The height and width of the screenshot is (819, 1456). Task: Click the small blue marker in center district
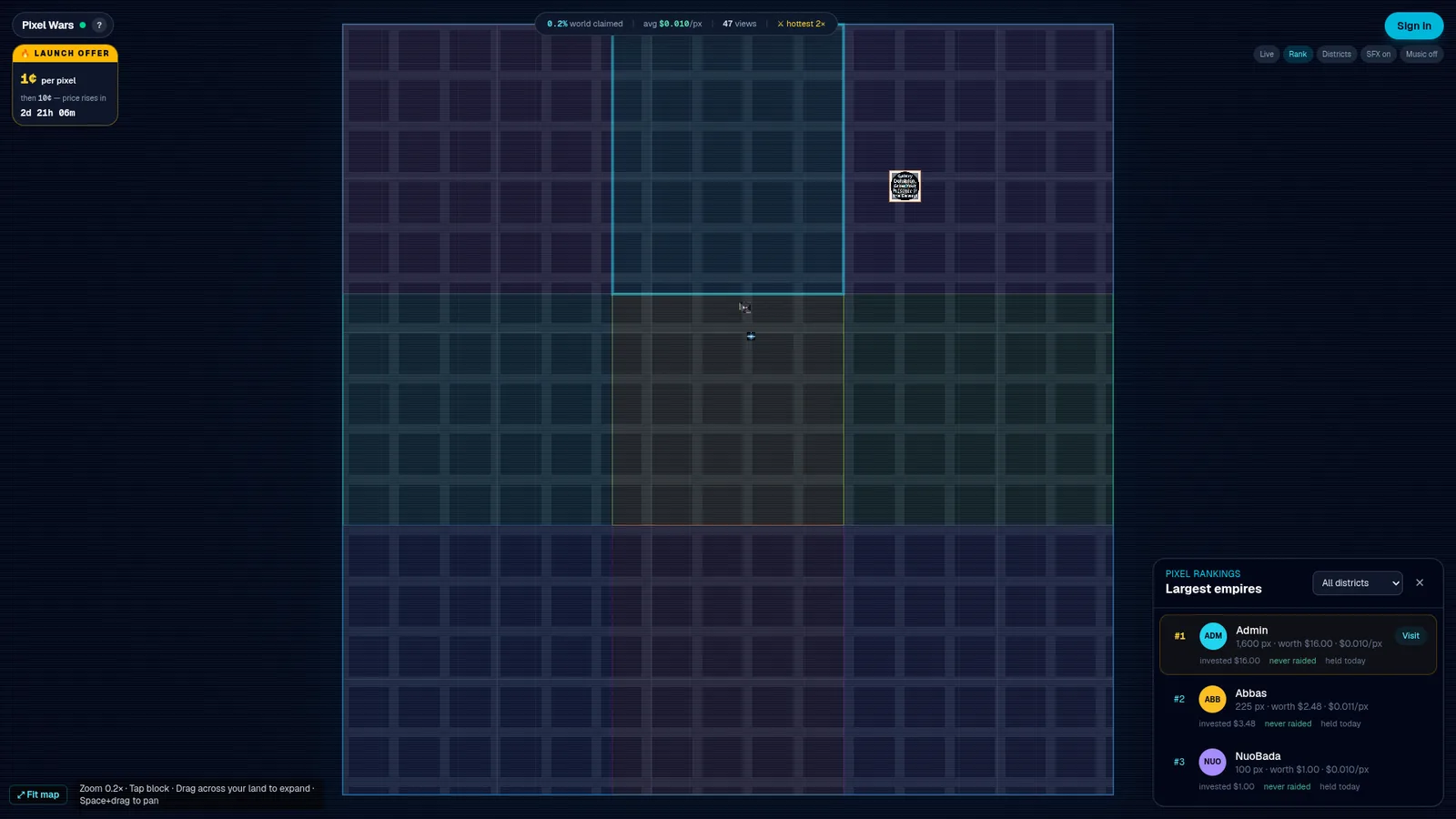[x=751, y=336]
